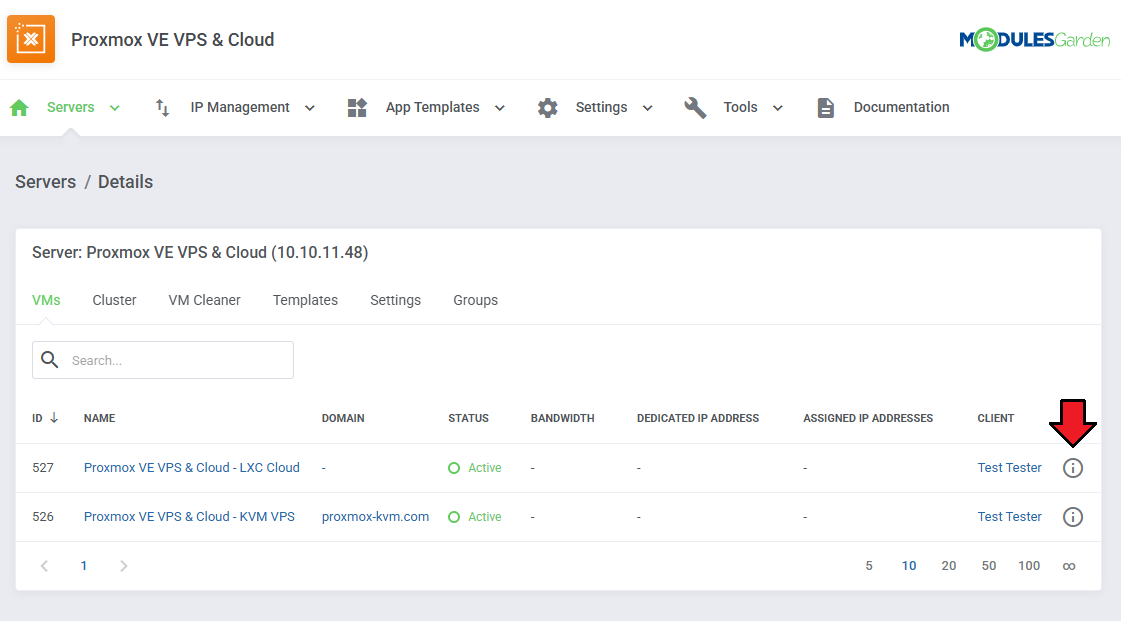Click the DEDICATED IP ADDRESS column header
This screenshot has height=621, width=1121.
[x=698, y=418]
